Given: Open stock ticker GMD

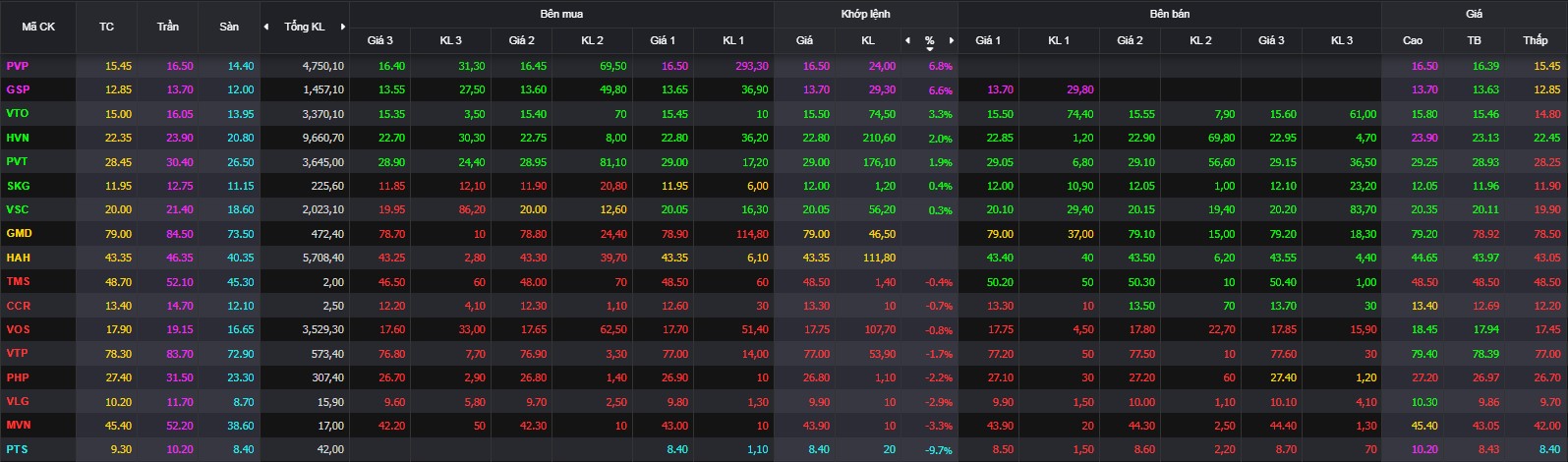Looking at the screenshot, I should [x=19, y=234].
